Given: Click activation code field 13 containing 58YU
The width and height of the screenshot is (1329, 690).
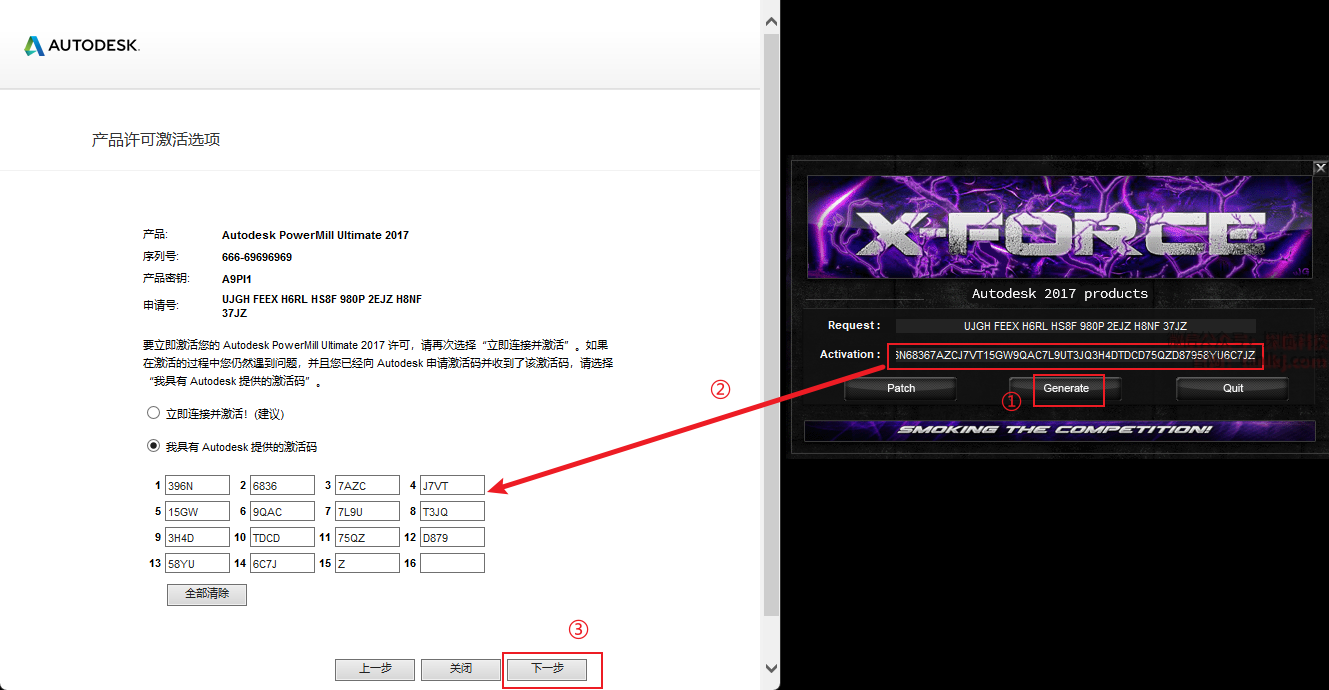Looking at the screenshot, I should pyautogui.click(x=197, y=563).
